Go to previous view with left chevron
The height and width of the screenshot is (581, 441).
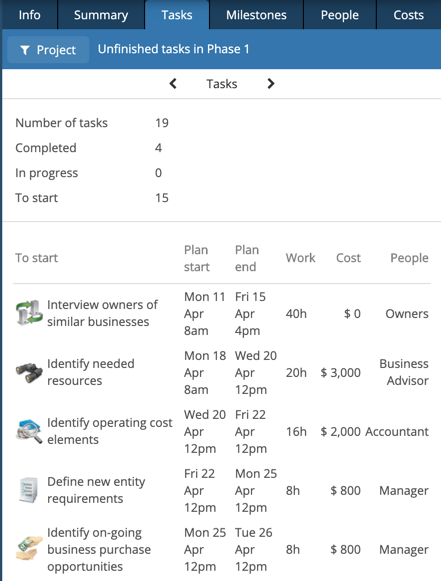coord(173,84)
